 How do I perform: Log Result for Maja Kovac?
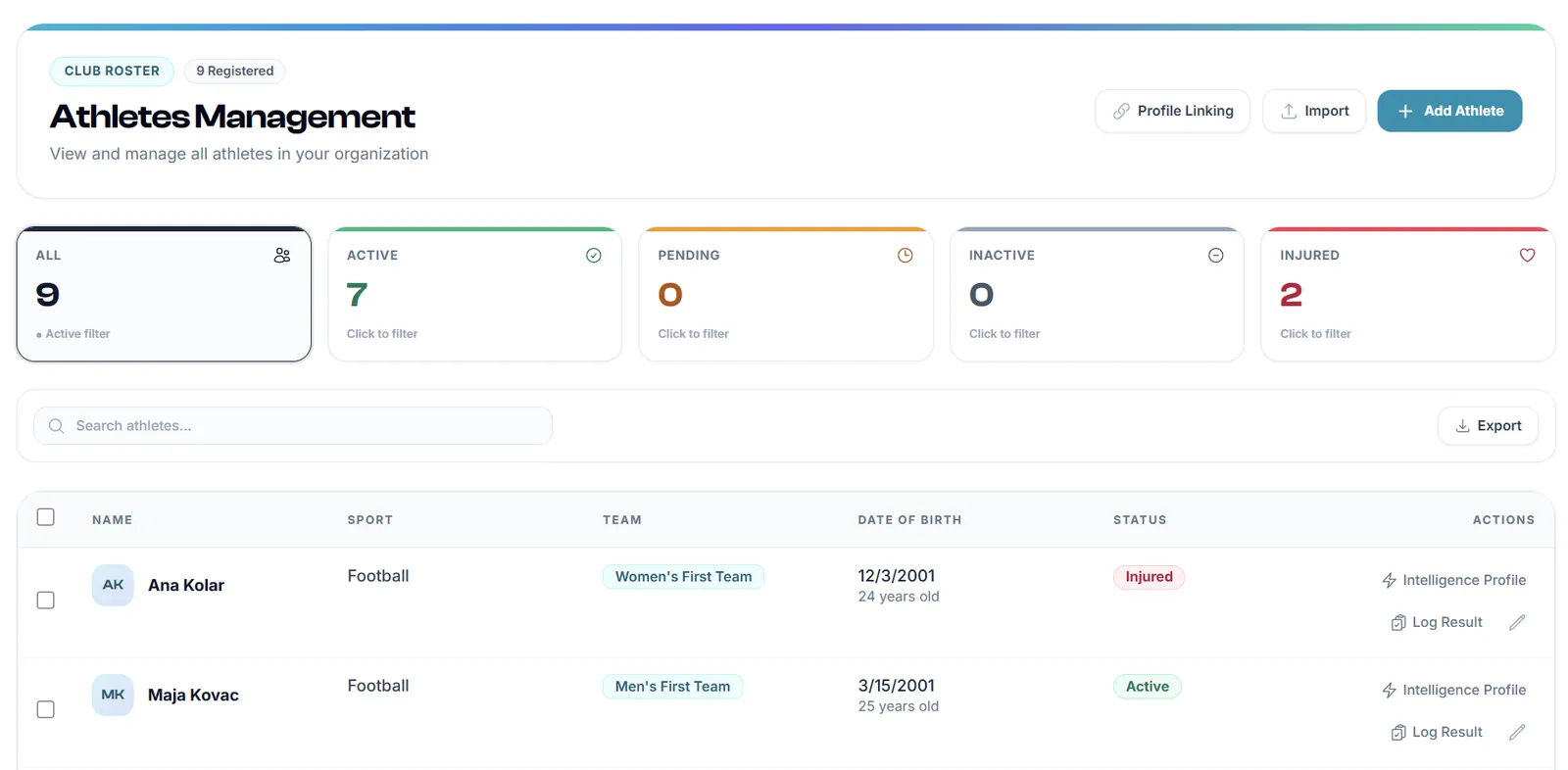tap(1437, 732)
